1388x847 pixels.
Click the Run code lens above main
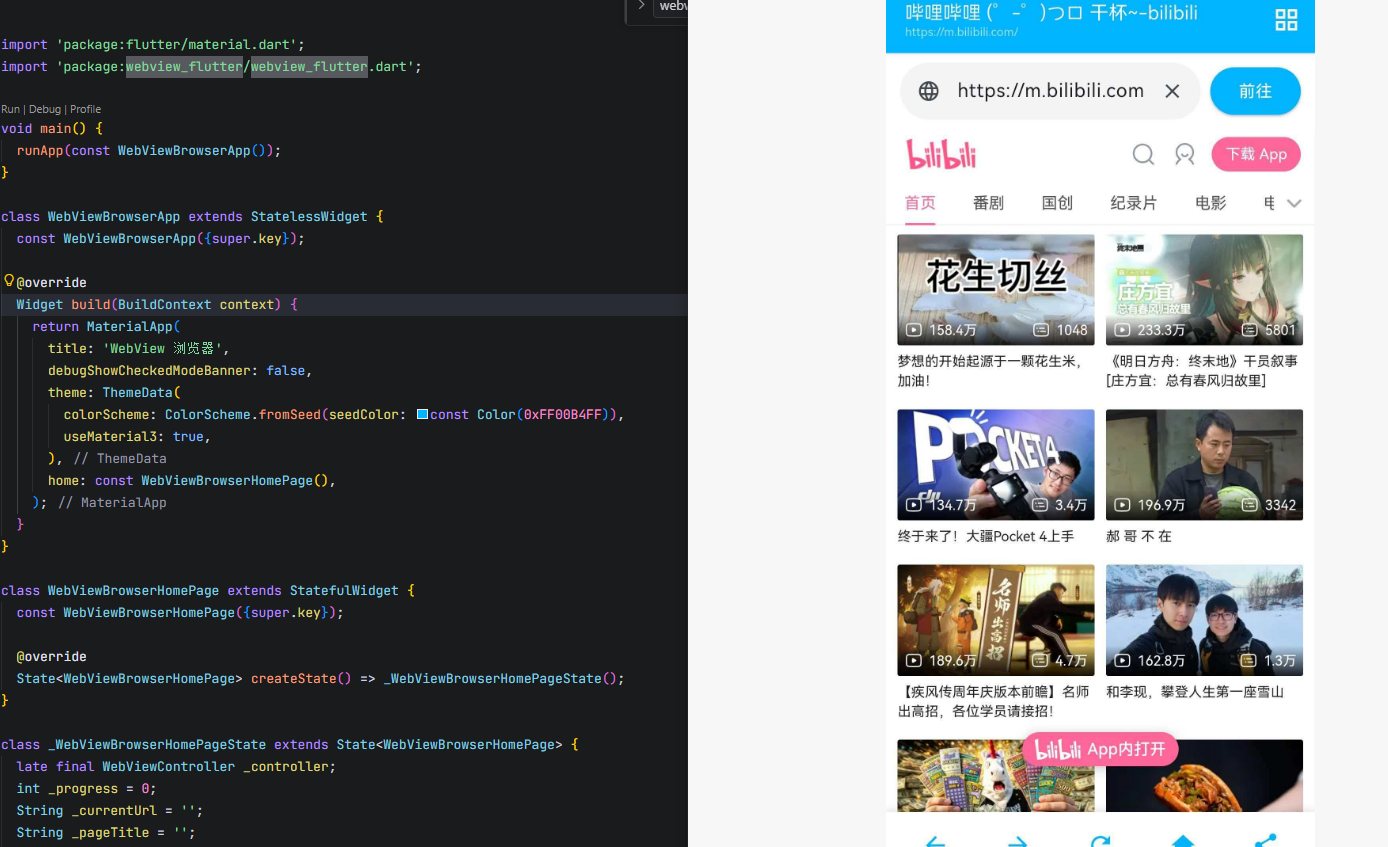click(x=10, y=109)
